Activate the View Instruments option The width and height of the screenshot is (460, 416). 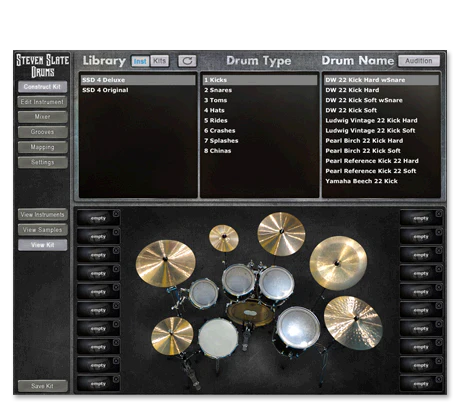[43, 215]
